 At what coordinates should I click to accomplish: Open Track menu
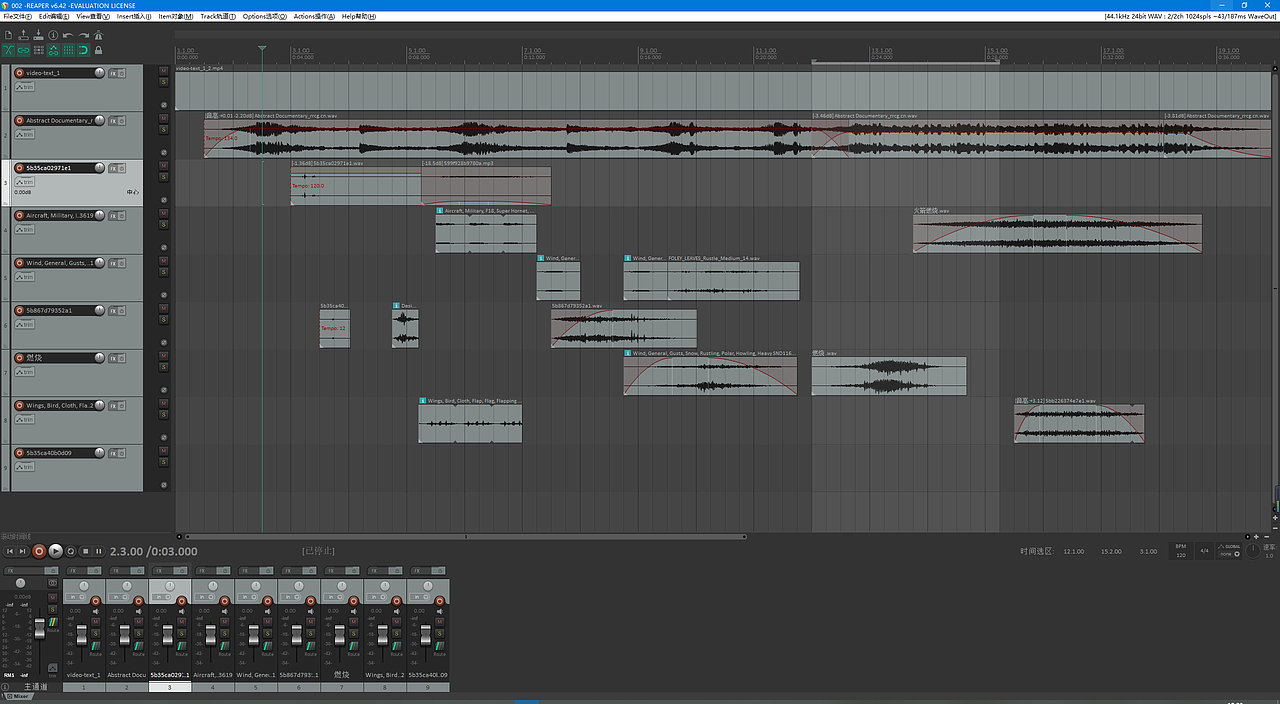218,17
